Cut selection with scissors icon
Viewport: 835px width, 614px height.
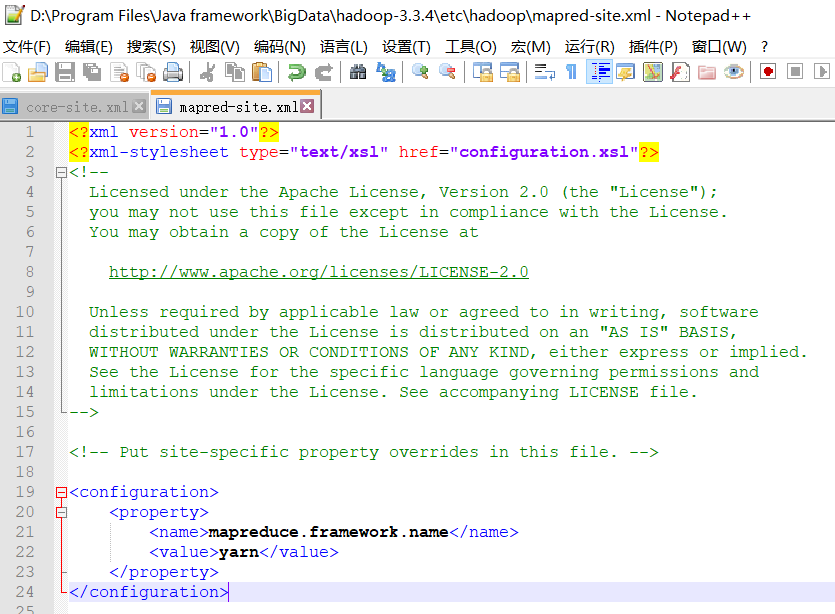pyautogui.click(x=208, y=72)
